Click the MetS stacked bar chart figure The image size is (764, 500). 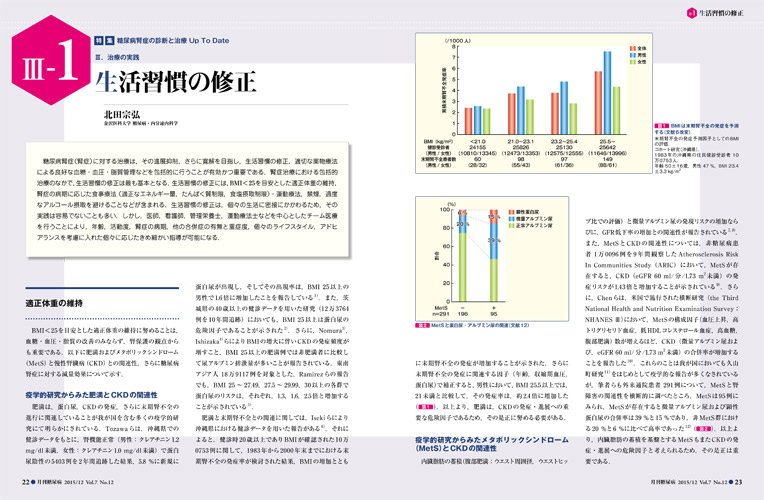pos(492,258)
